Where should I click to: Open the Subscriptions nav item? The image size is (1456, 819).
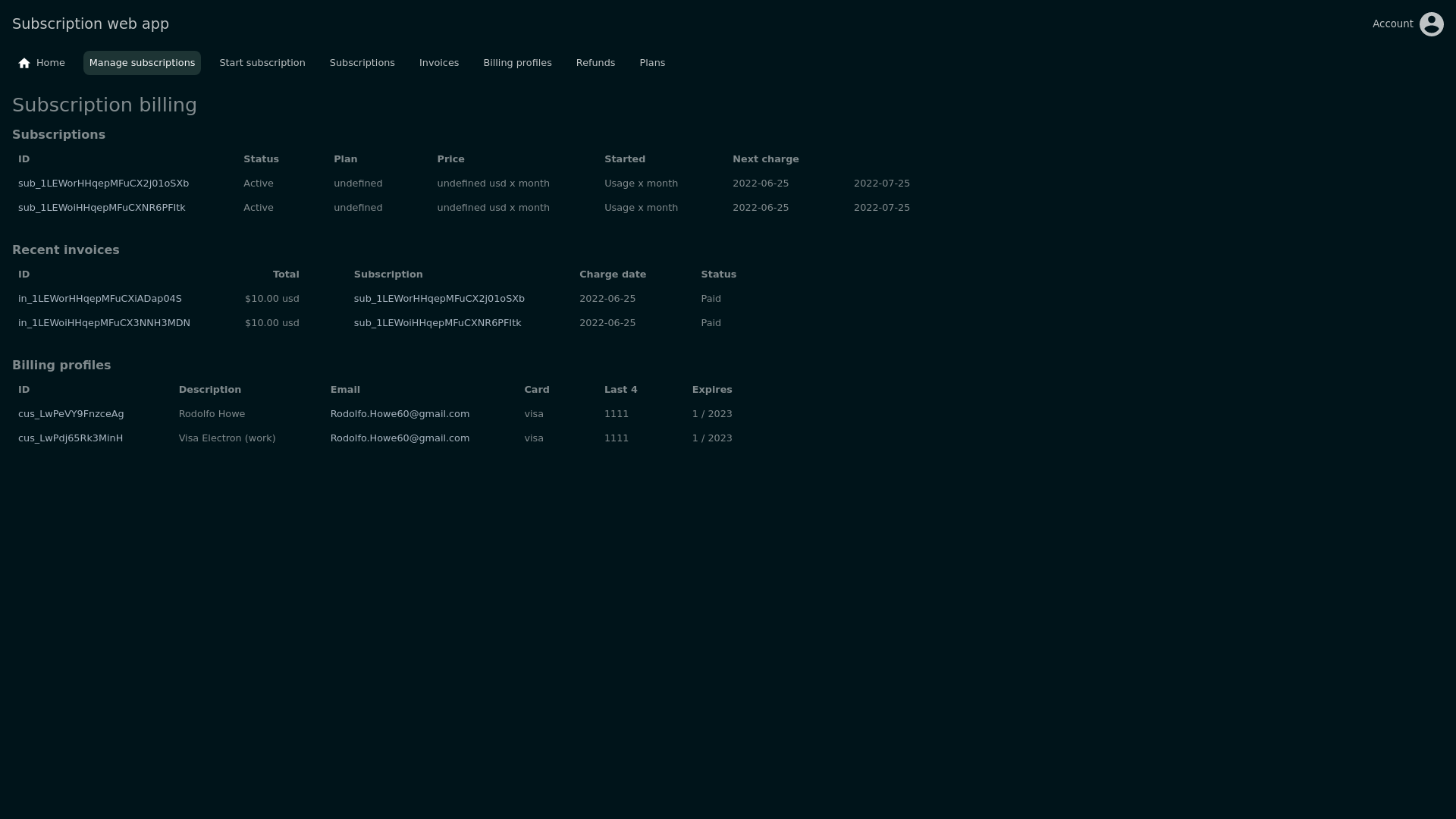click(362, 63)
